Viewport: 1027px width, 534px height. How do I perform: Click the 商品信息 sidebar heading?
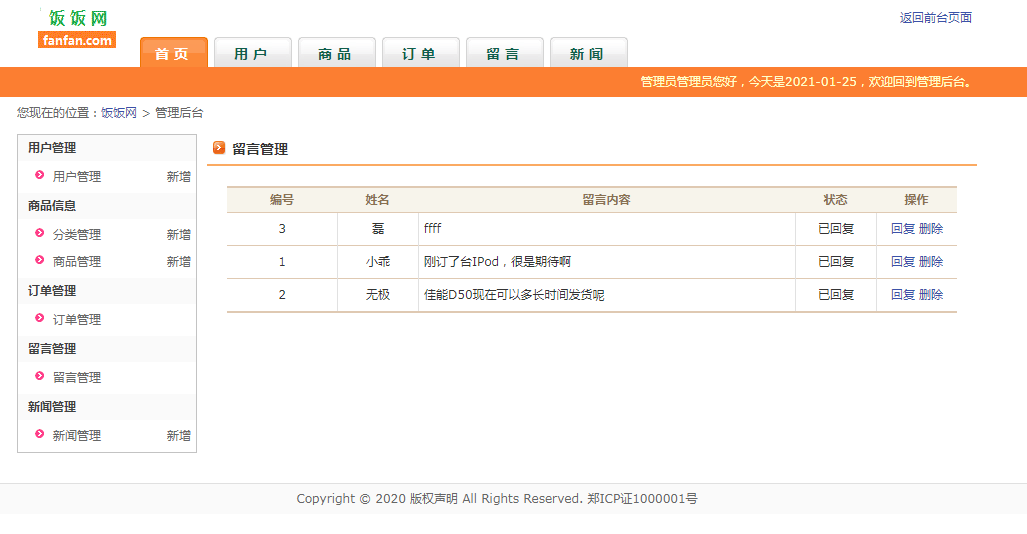click(x=52, y=206)
